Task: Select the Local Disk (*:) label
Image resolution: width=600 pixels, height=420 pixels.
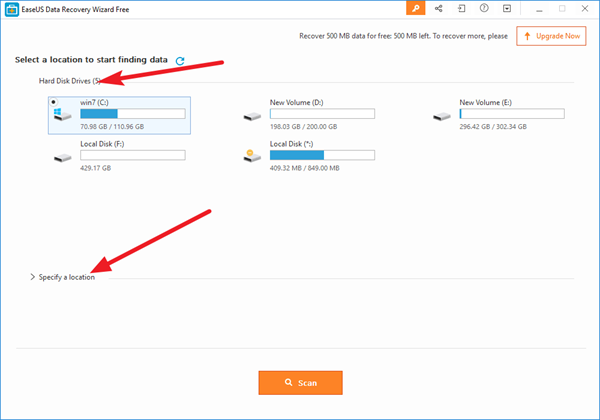Action: pos(292,144)
